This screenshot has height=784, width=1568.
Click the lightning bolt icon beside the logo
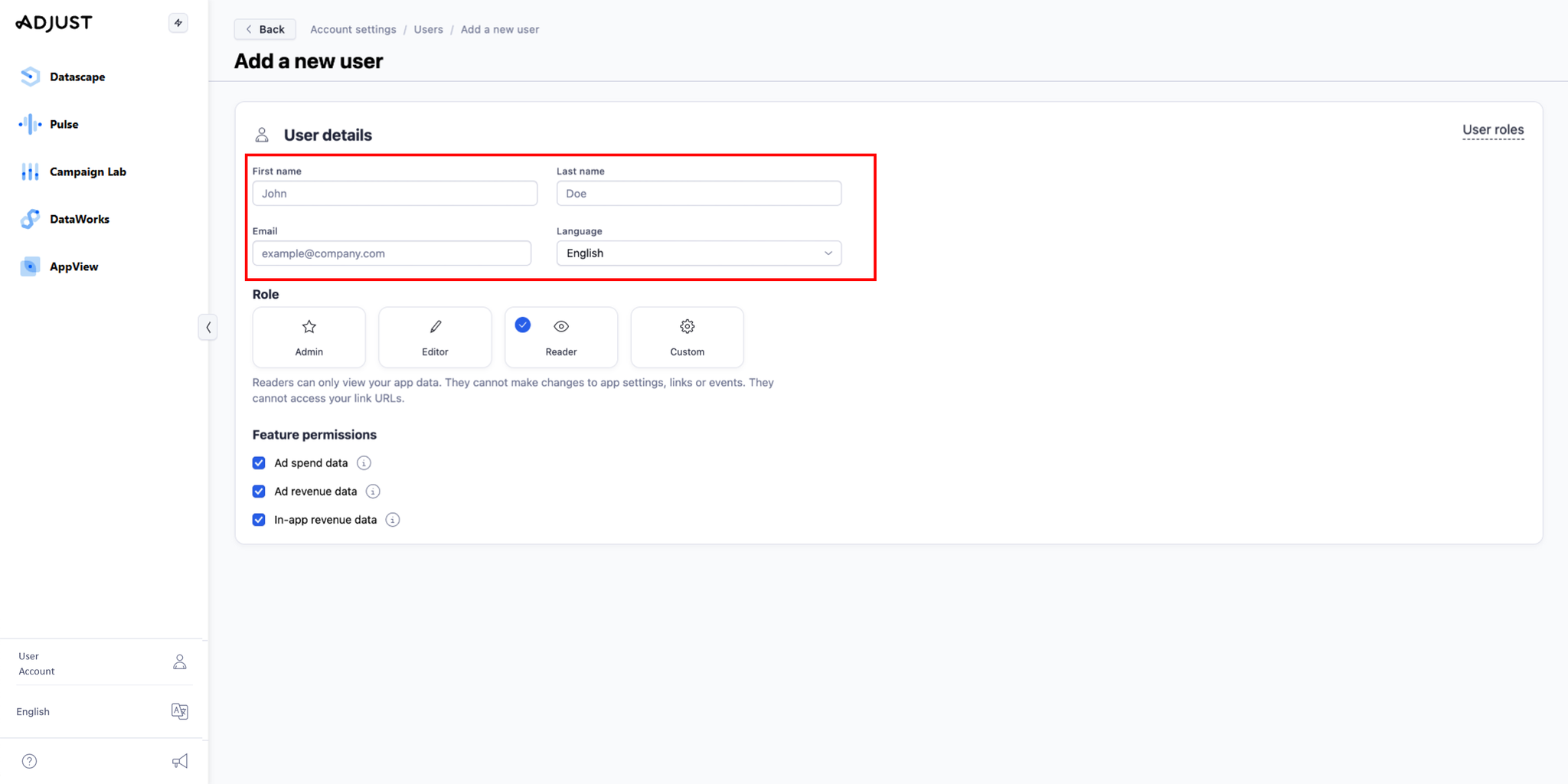(178, 23)
